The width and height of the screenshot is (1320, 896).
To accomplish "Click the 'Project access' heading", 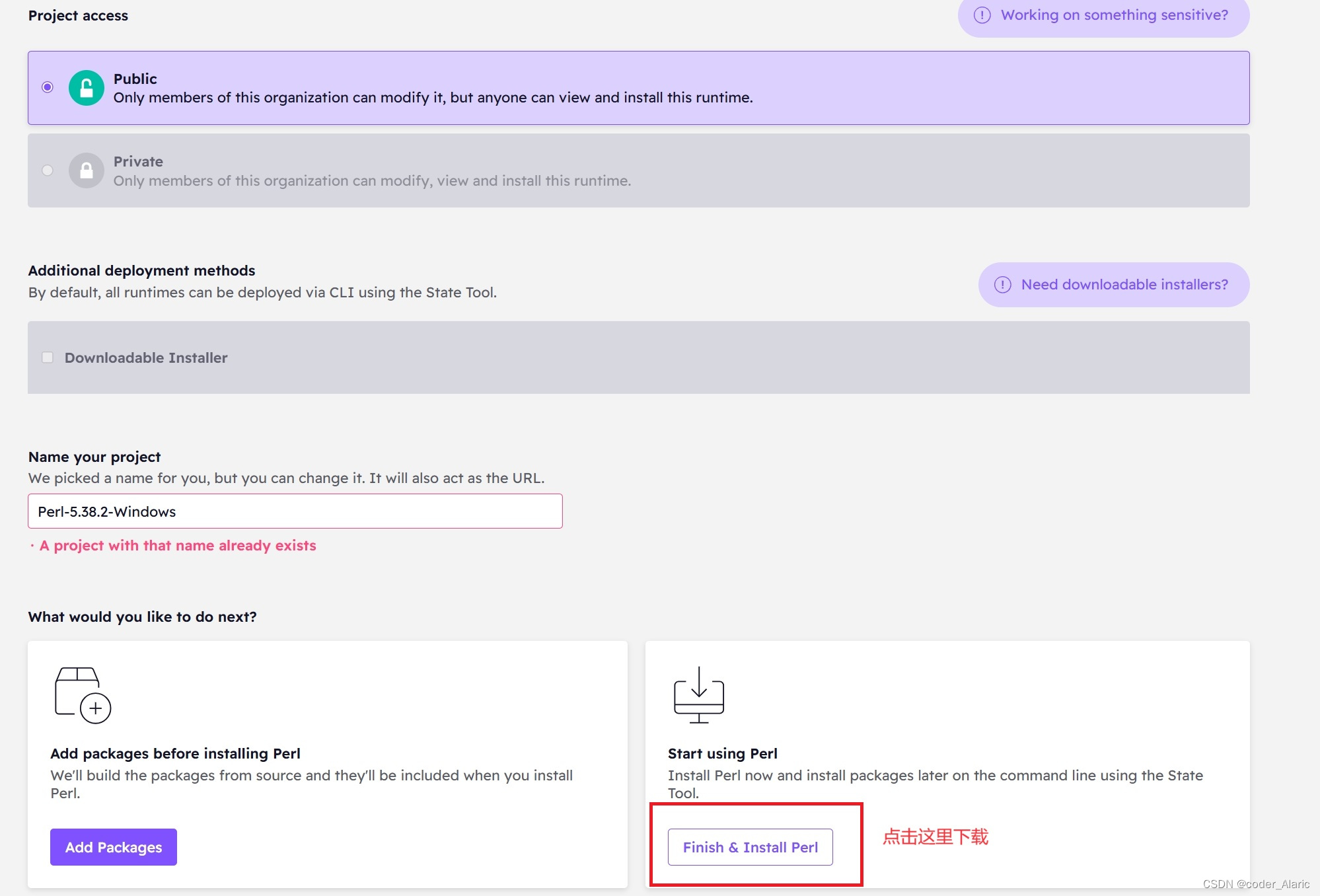I will coord(79,15).
